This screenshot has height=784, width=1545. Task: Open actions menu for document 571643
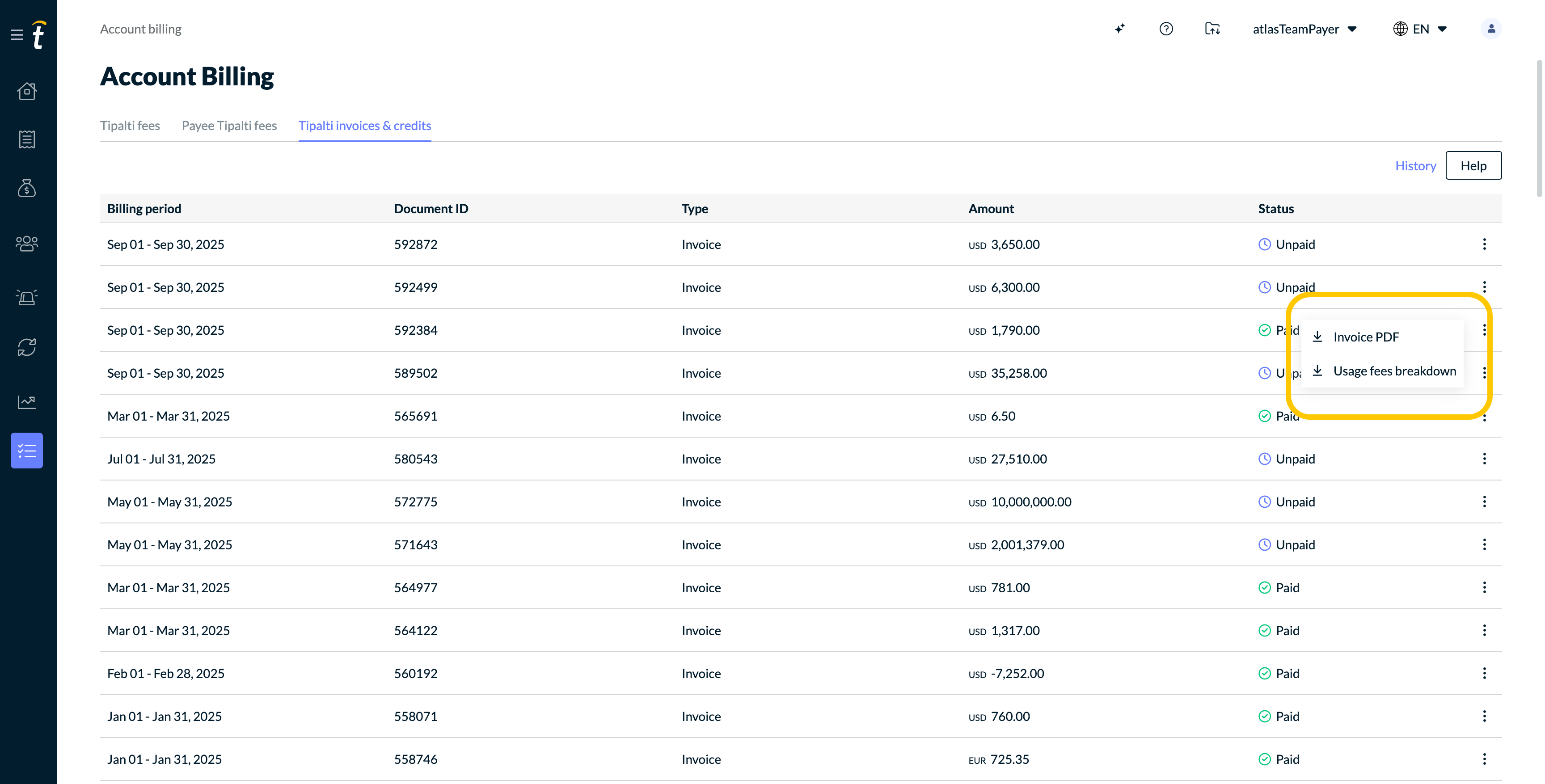click(x=1484, y=545)
